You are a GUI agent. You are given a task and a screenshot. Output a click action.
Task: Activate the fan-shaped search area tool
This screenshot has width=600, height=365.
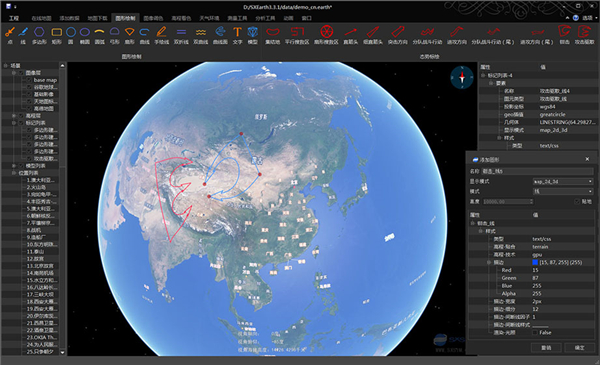click(x=326, y=35)
